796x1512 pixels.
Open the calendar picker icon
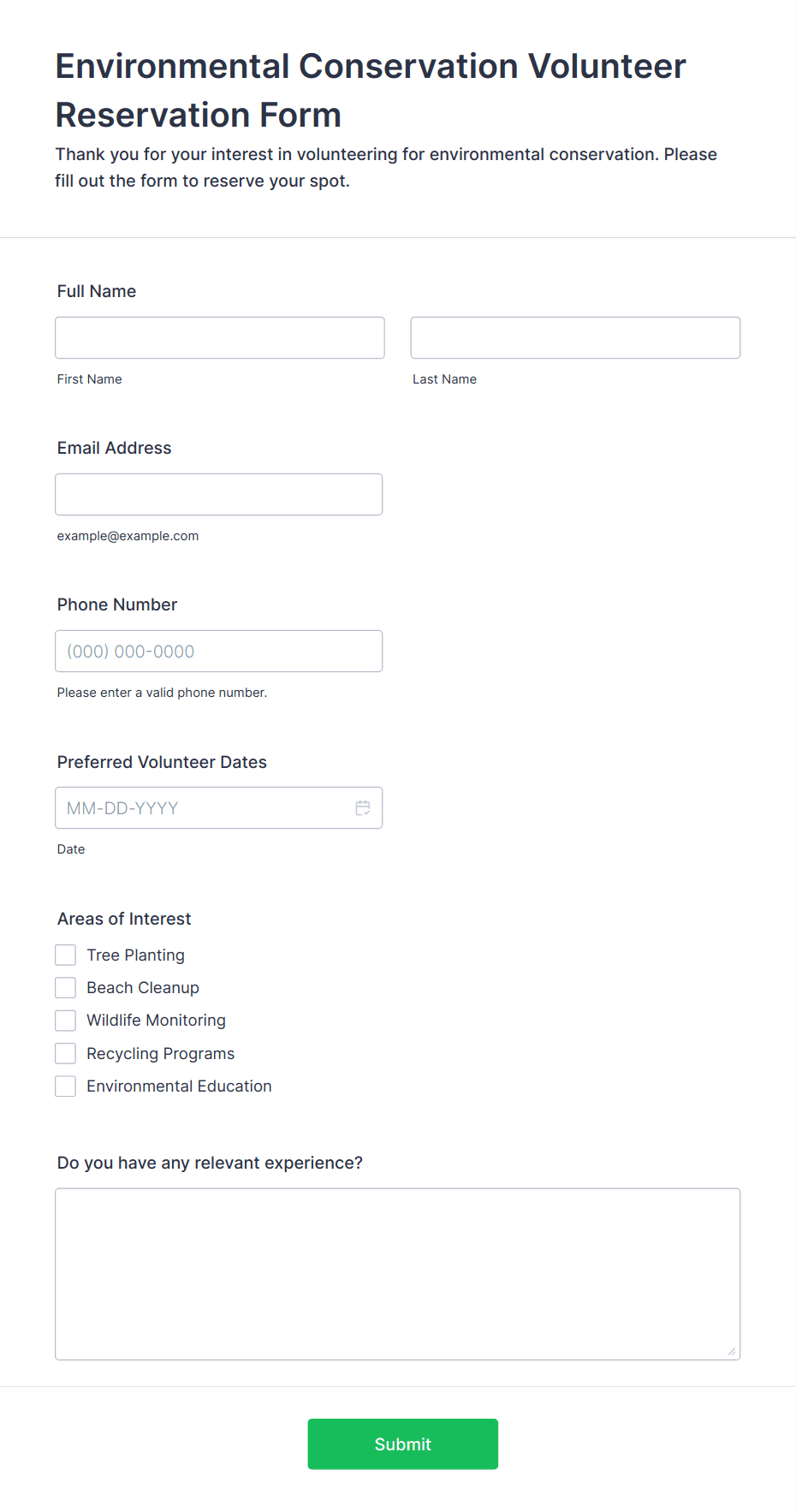pyautogui.click(x=363, y=807)
